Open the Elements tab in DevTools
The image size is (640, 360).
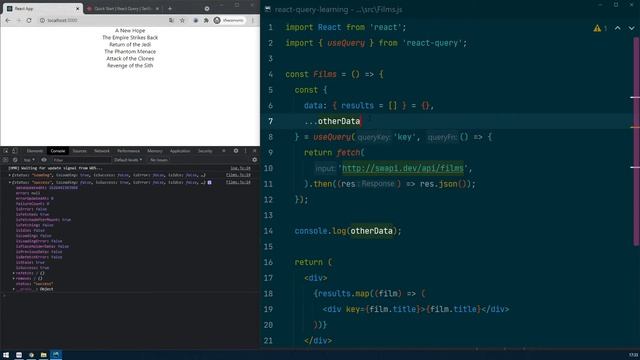click(x=35, y=151)
